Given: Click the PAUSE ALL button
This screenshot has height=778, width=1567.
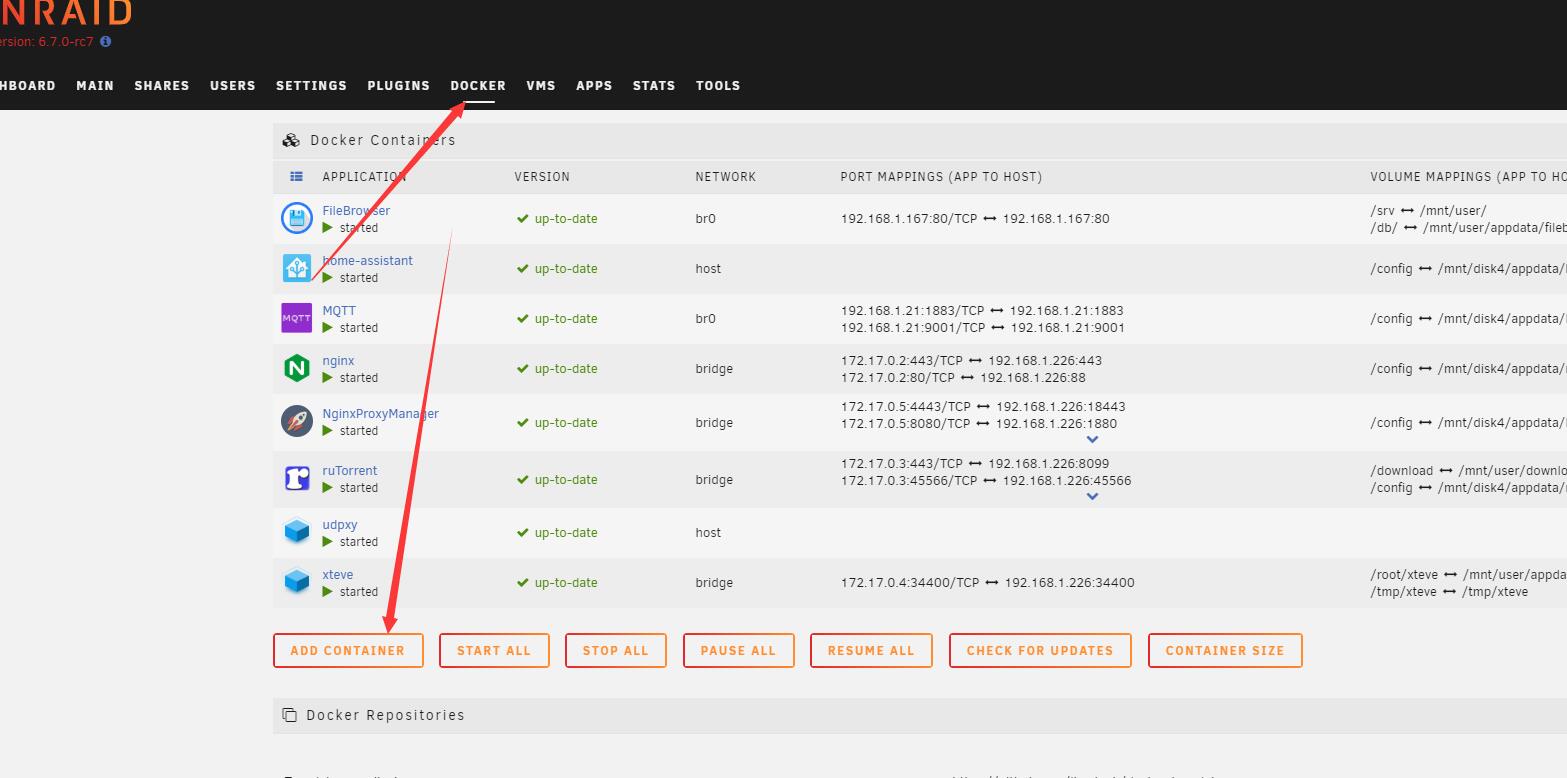Looking at the screenshot, I should click(738, 650).
